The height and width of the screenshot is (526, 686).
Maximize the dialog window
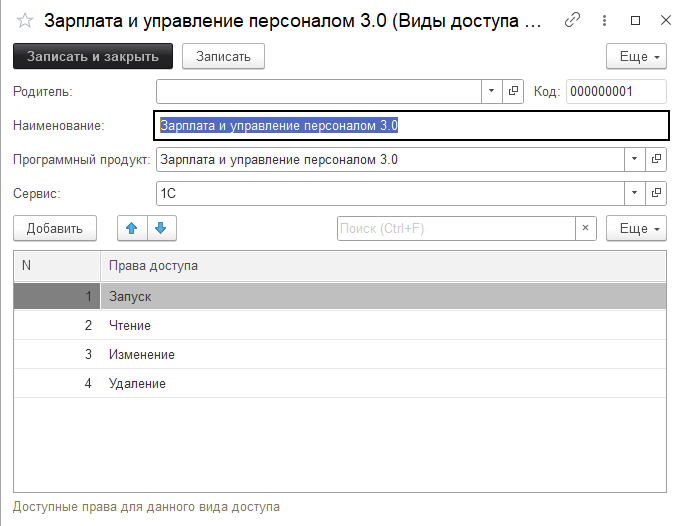coord(636,20)
